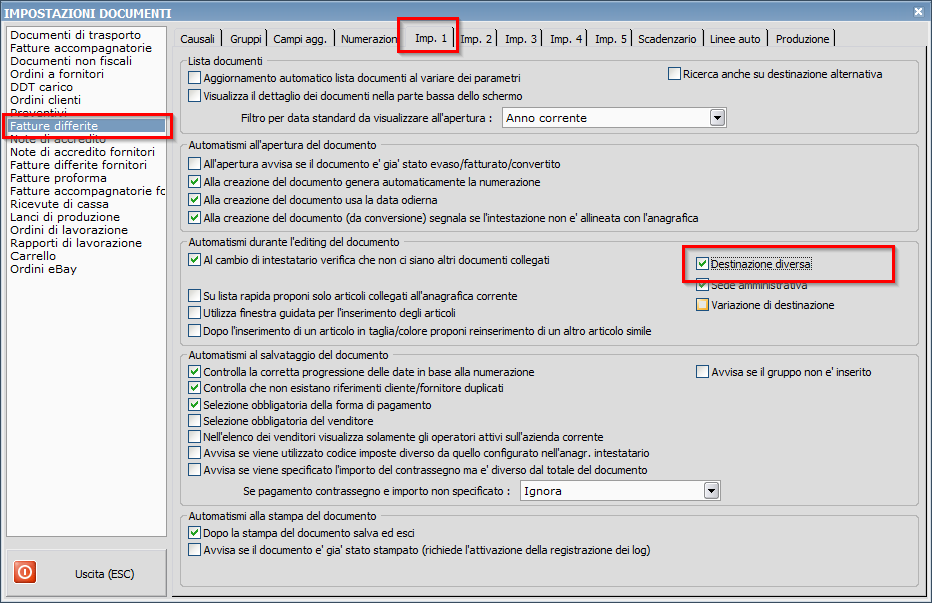932x603 pixels.
Task: Close the Impostazioni Documenti window
Action: tap(918, 11)
